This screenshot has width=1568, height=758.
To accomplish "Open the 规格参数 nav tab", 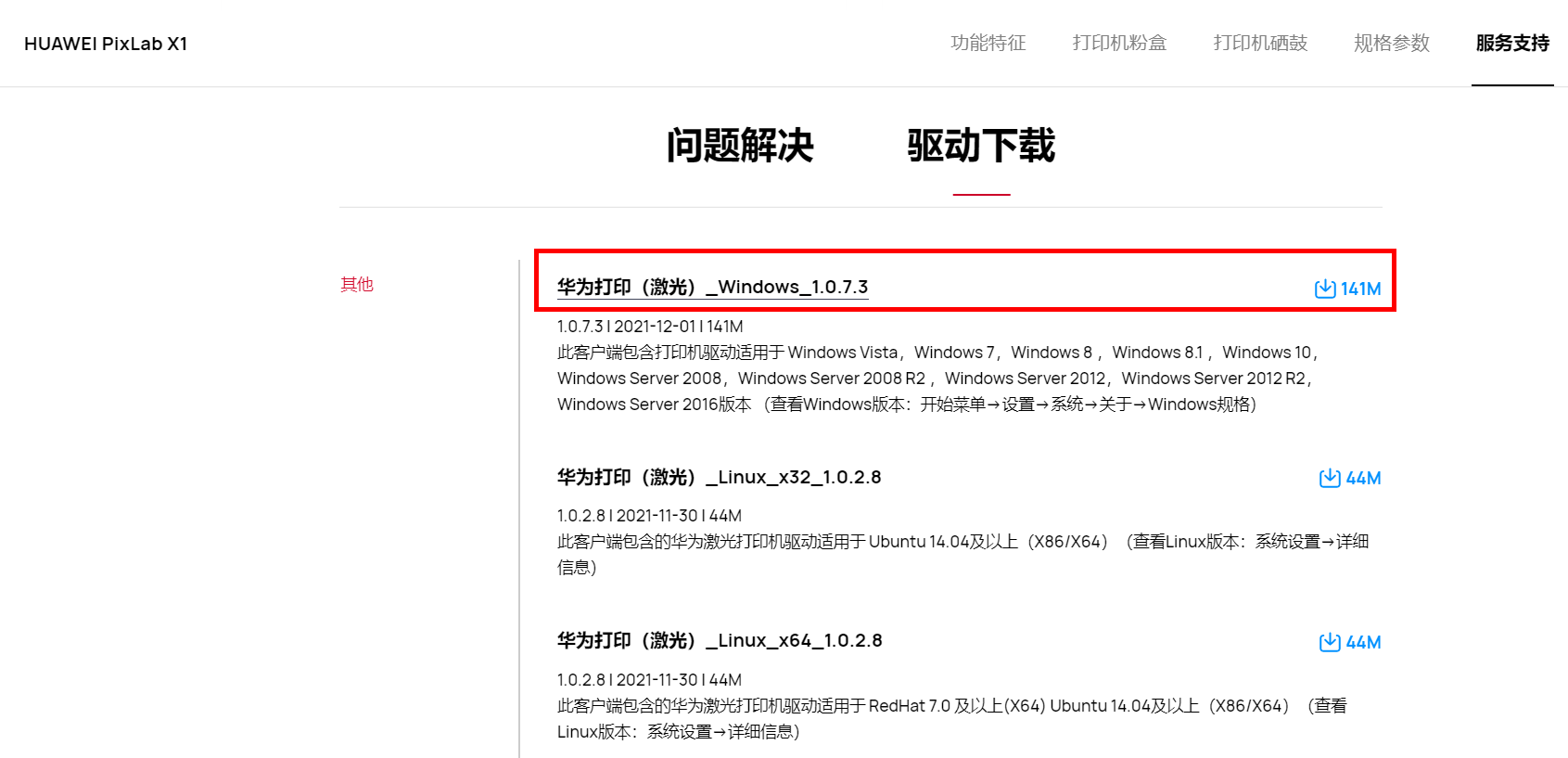I will point(1392,43).
